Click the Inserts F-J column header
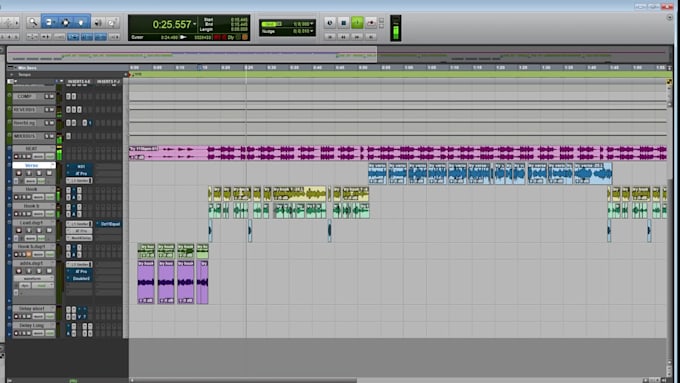This screenshot has width=680, height=383. point(108,82)
